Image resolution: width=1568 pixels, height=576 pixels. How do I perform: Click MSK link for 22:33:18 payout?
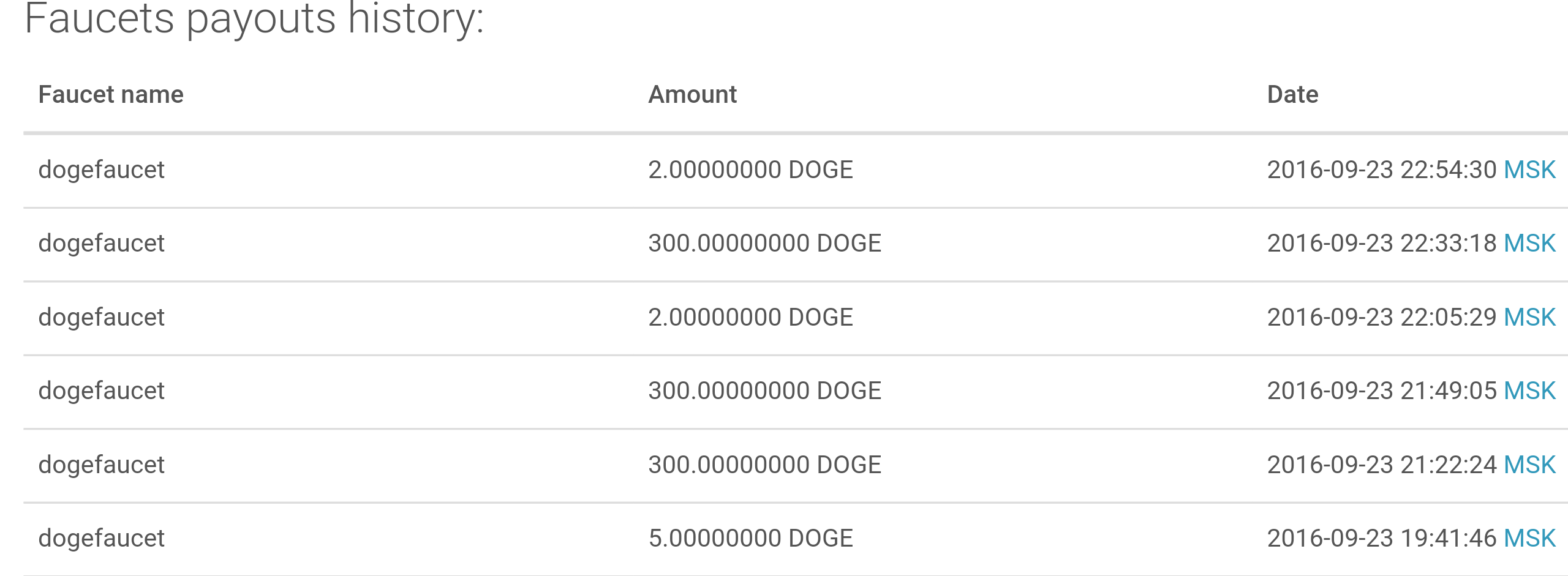point(1529,243)
